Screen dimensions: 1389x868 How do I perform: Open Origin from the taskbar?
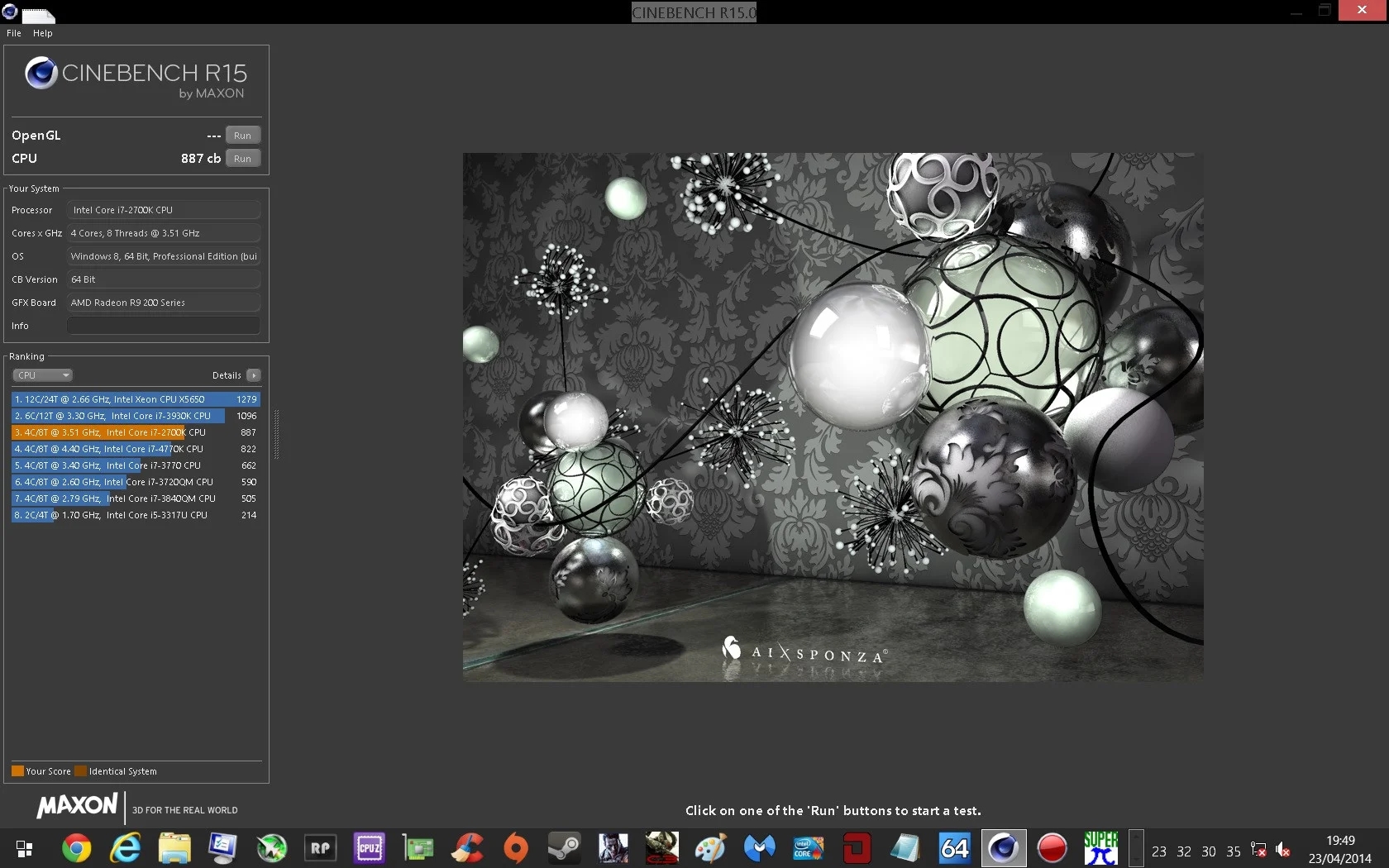point(516,848)
